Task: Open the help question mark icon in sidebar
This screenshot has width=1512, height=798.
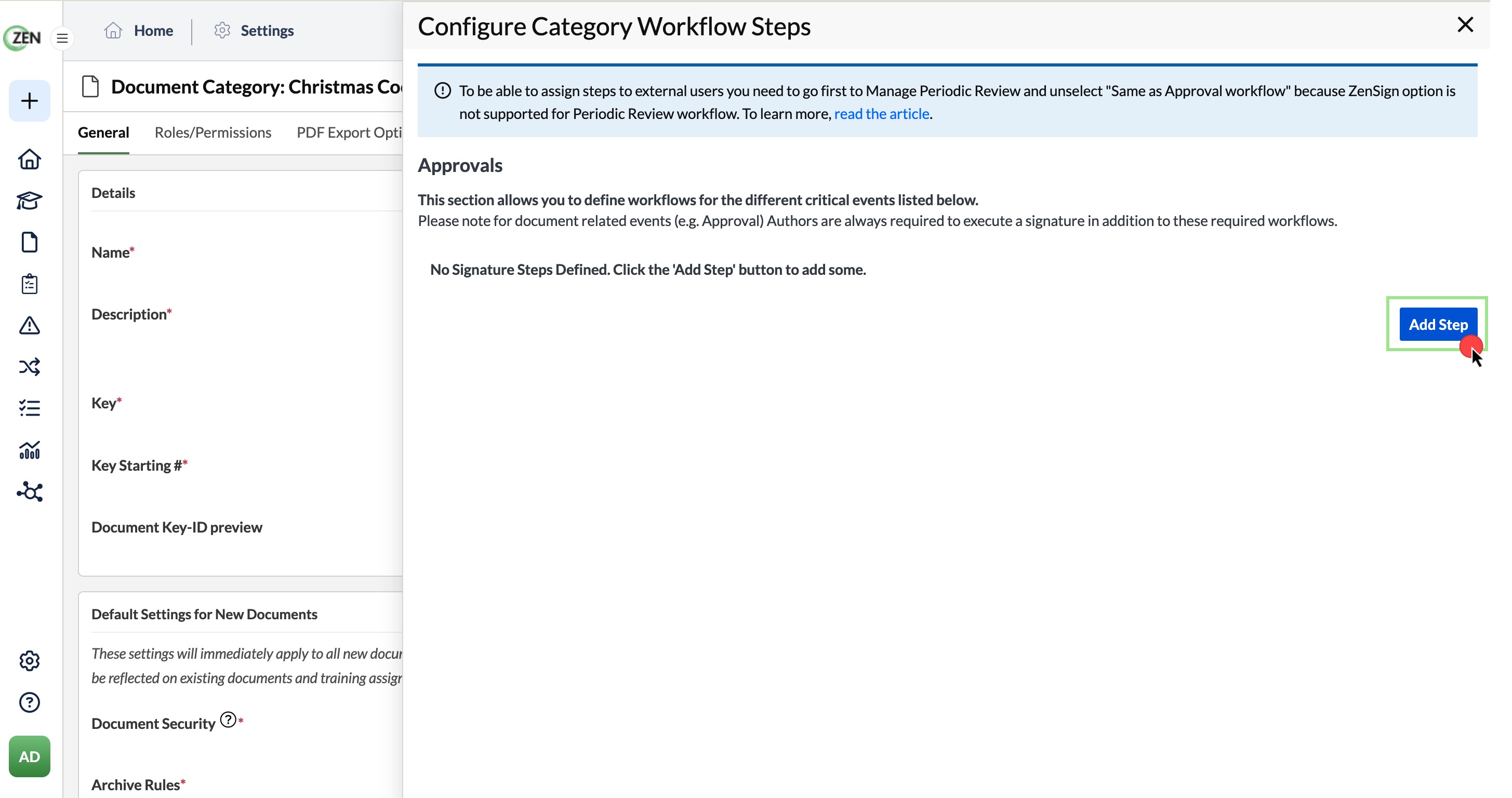Action: point(29,702)
